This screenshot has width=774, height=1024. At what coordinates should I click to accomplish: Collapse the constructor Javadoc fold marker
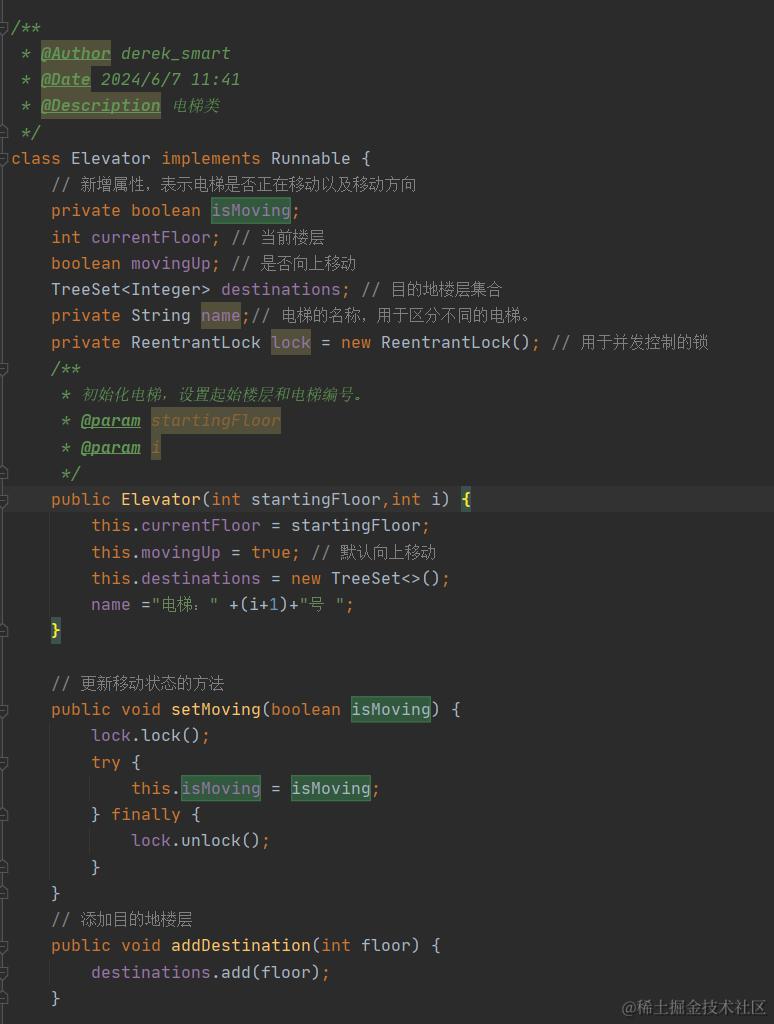click(3, 369)
